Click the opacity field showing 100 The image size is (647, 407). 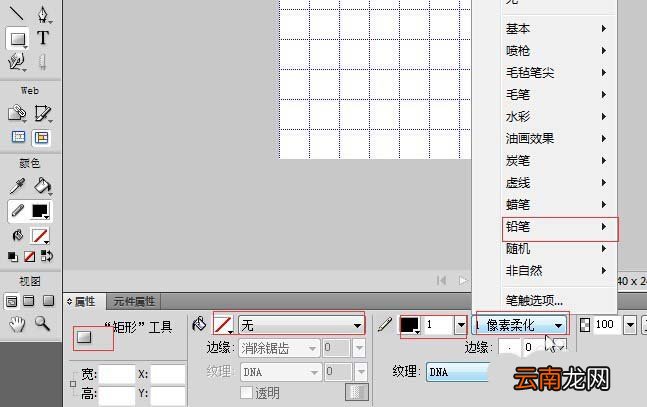pos(607,325)
